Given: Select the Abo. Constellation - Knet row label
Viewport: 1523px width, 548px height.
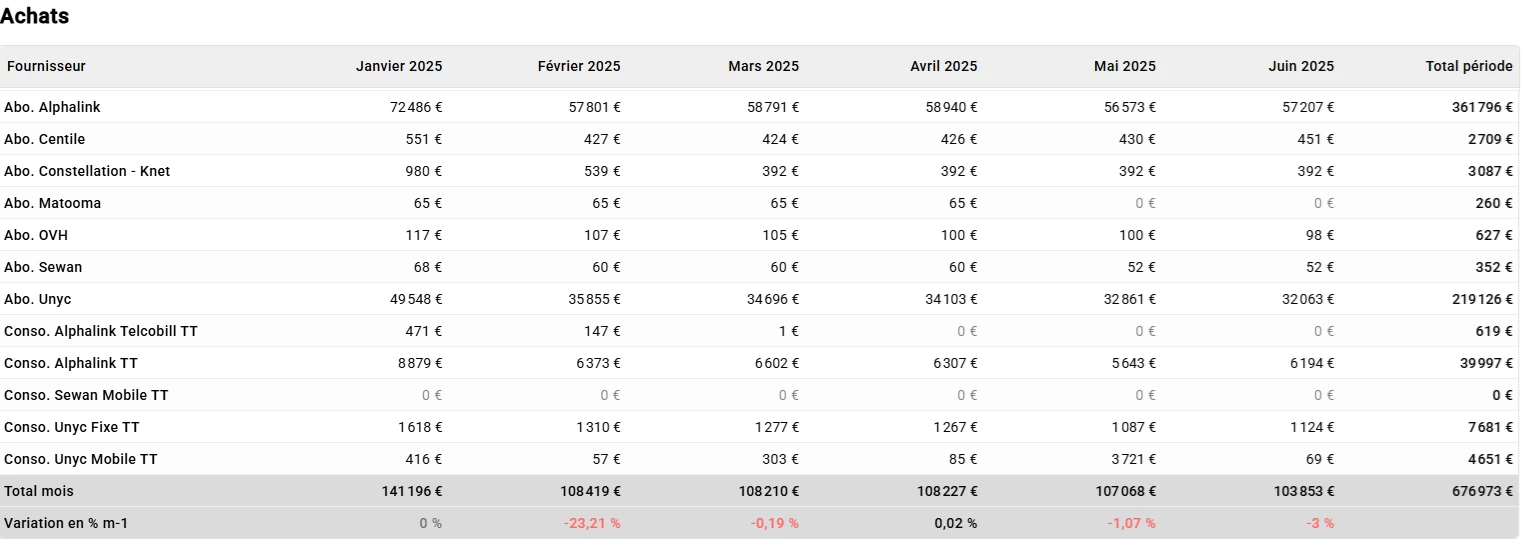Looking at the screenshot, I should click(x=87, y=171).
